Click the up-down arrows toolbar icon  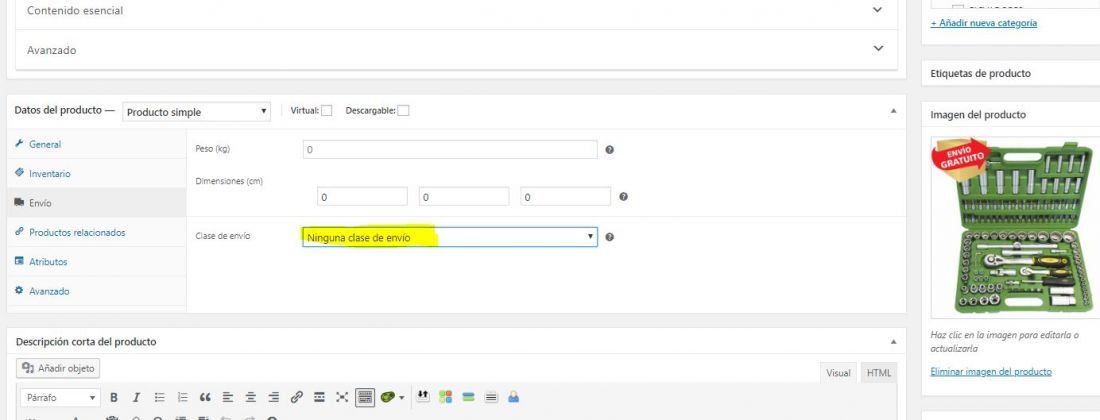point(422,397)
